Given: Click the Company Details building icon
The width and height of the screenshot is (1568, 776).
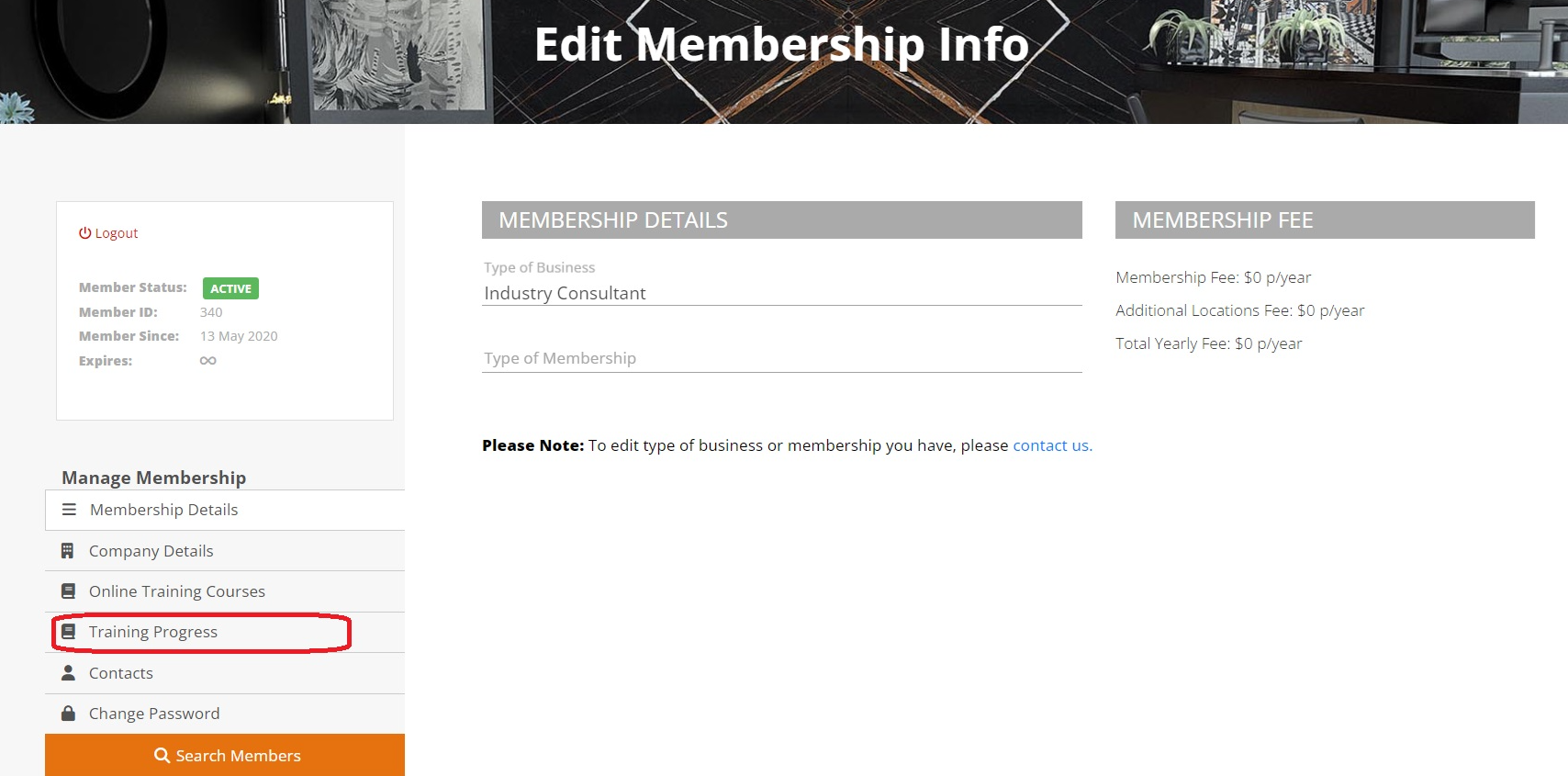Looking at the screenshot, I should click(x=68, y=551).
